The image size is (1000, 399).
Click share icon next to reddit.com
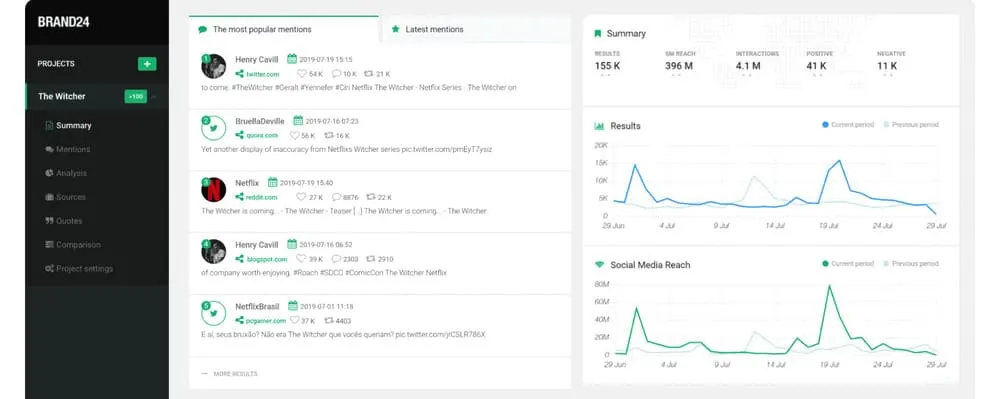[239, 198]
